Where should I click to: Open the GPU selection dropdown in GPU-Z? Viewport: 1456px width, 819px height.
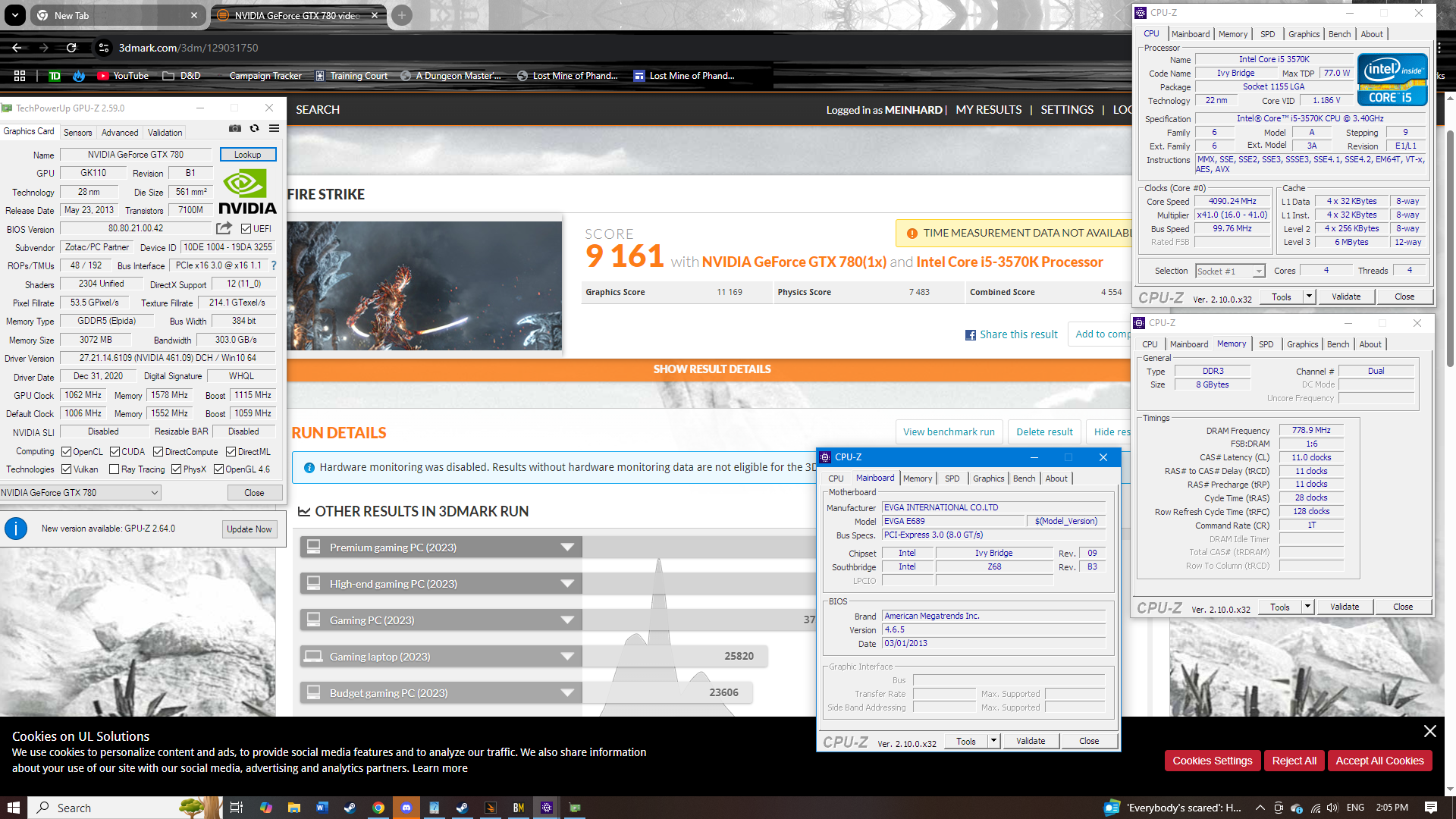[80, 492]
